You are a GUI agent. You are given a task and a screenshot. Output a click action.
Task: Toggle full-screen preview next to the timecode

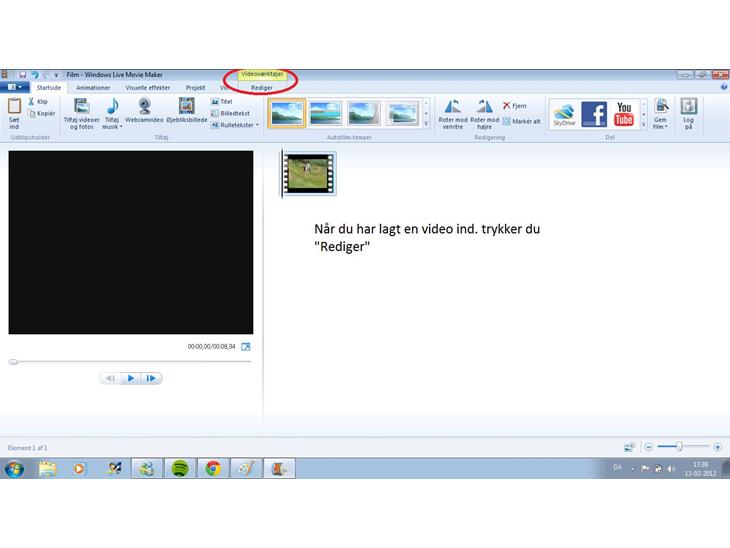(x=246, y=347)
